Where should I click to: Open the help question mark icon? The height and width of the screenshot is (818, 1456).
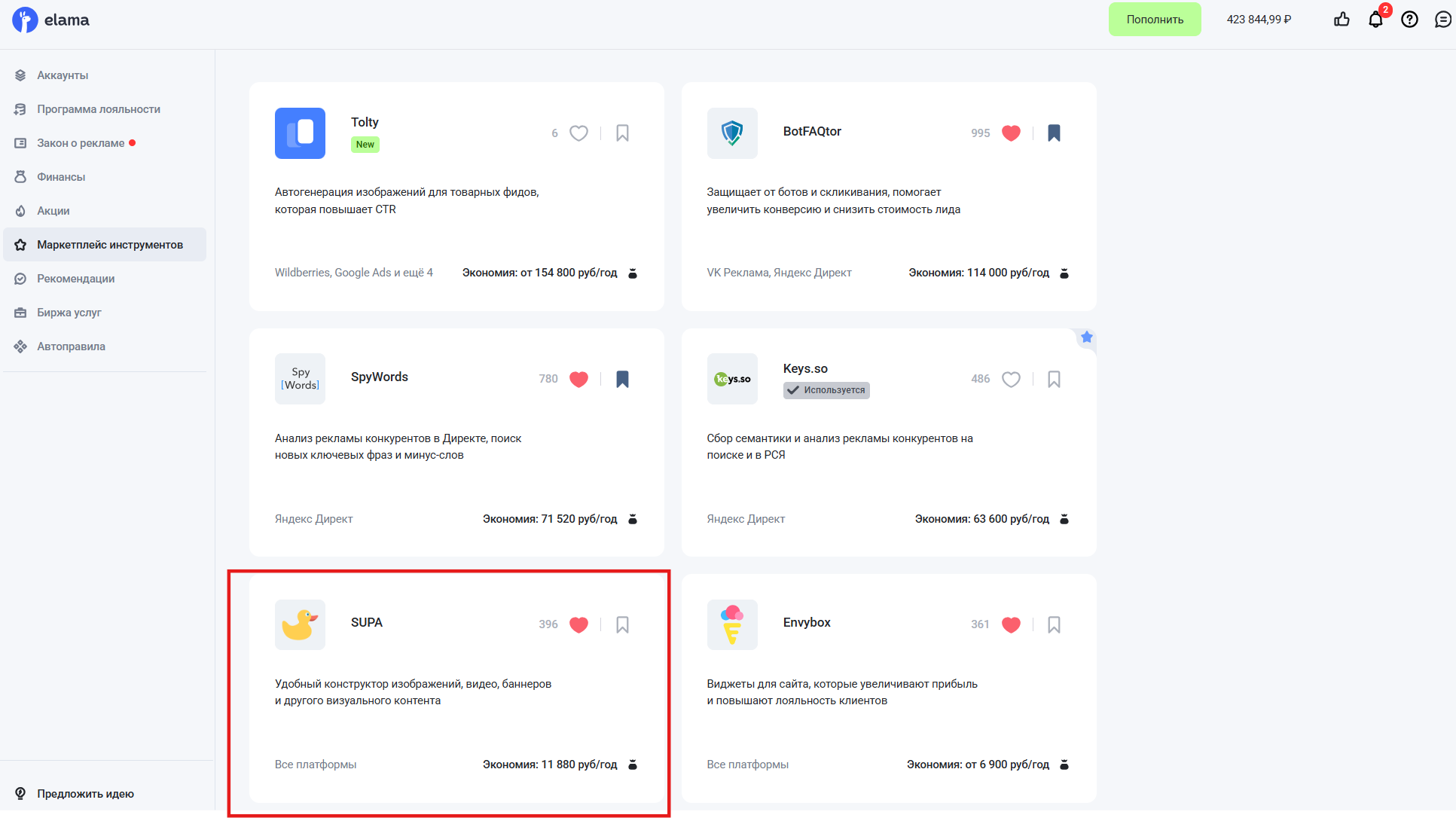[x=1409, y=20]
